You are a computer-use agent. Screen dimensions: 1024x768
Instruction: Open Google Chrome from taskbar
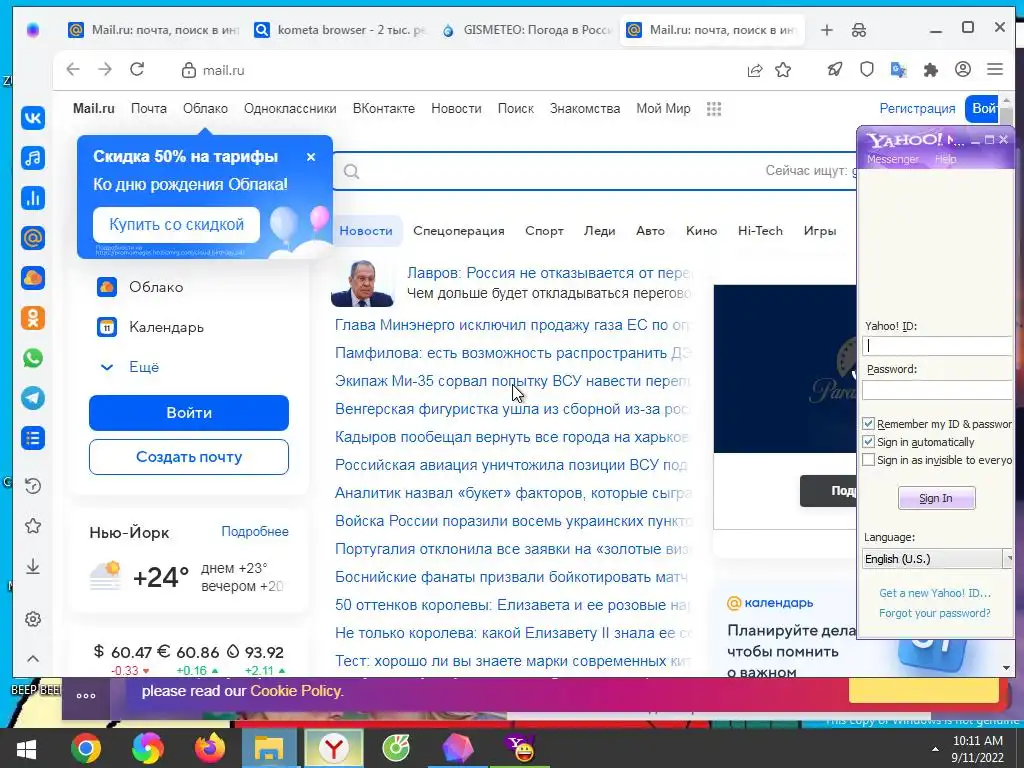(86, 748)
